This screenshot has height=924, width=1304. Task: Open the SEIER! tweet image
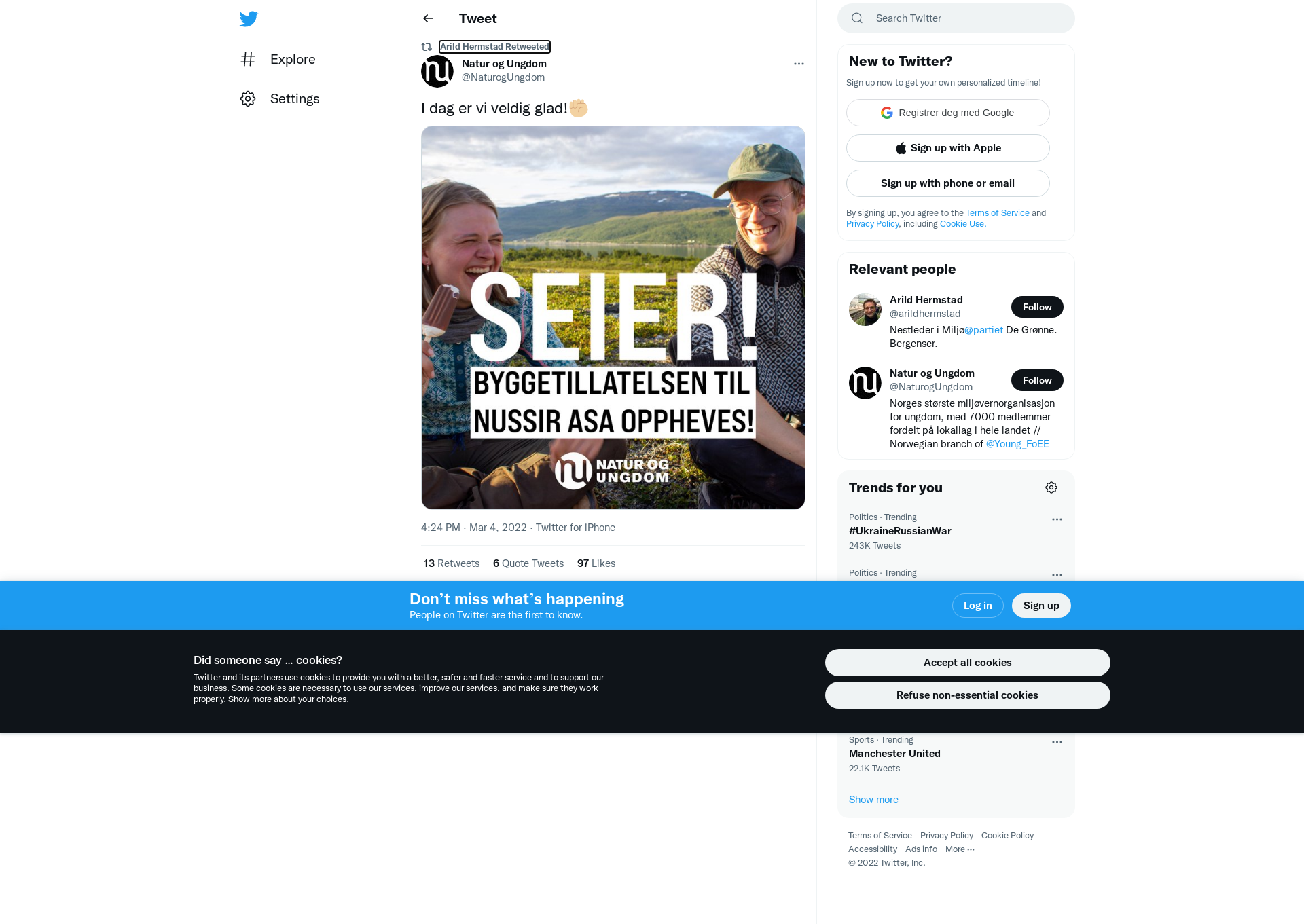click(613, 317)
